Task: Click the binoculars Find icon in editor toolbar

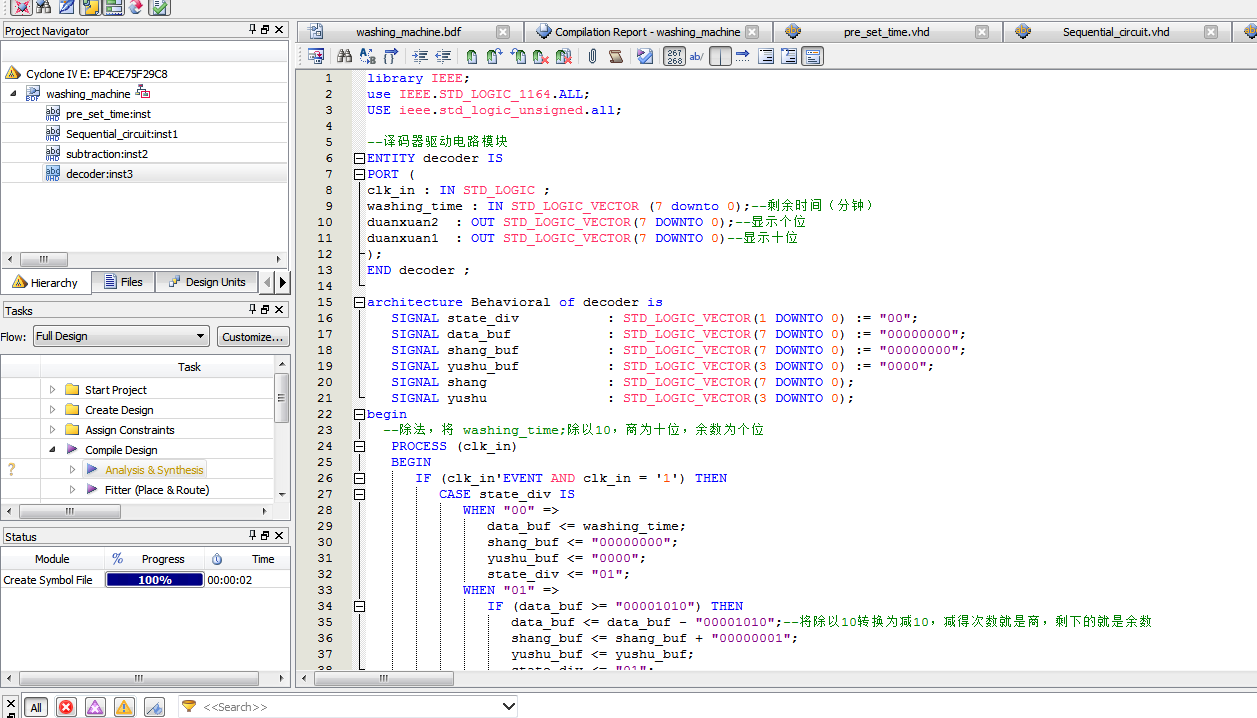Action: 344,56
